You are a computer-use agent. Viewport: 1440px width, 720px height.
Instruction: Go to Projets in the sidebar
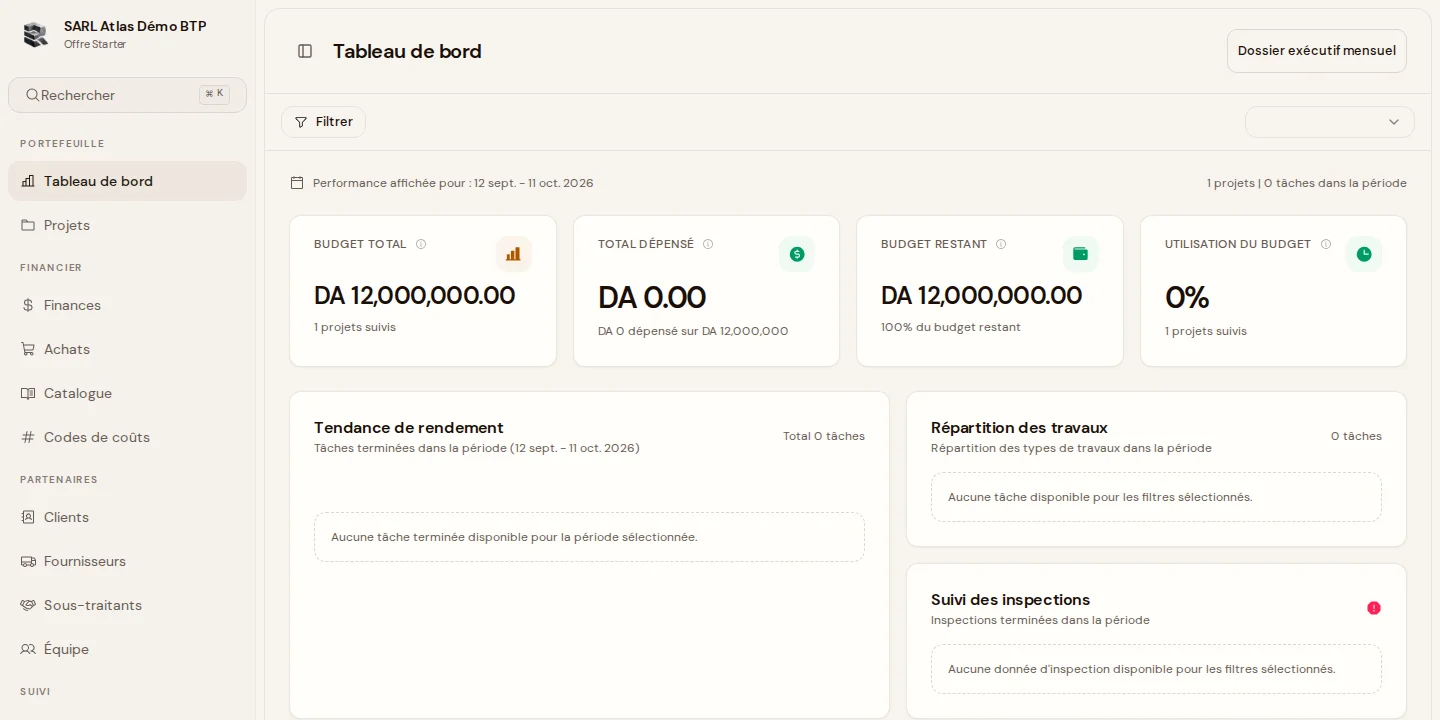(x=127, y=225)
